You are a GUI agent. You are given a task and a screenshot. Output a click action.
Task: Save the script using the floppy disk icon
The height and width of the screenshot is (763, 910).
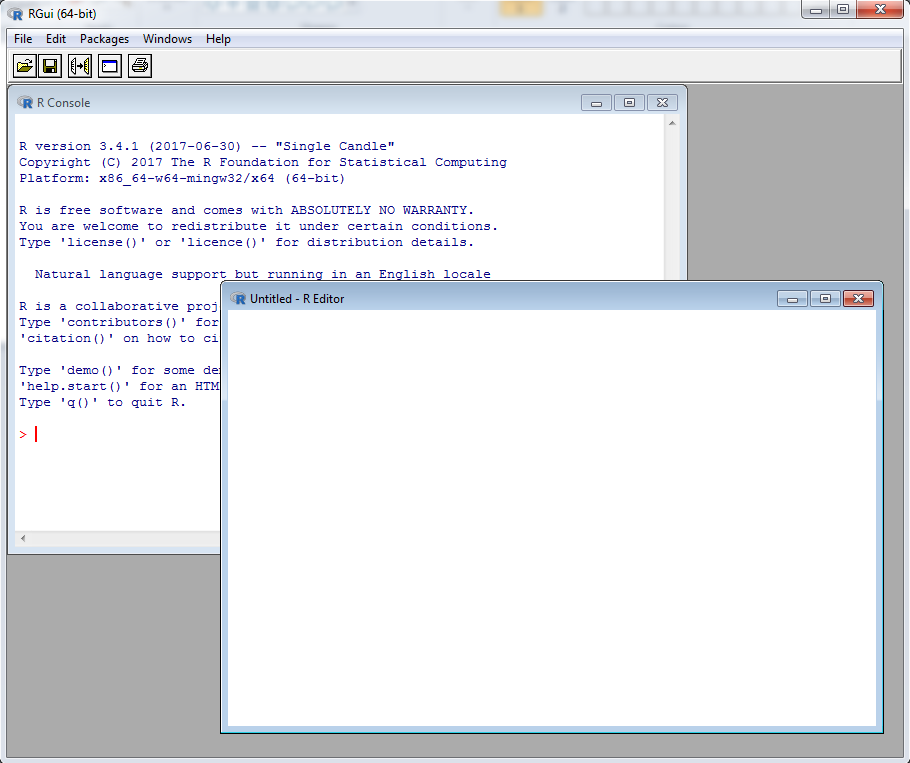pyautogui.click(x=50, y=65)
